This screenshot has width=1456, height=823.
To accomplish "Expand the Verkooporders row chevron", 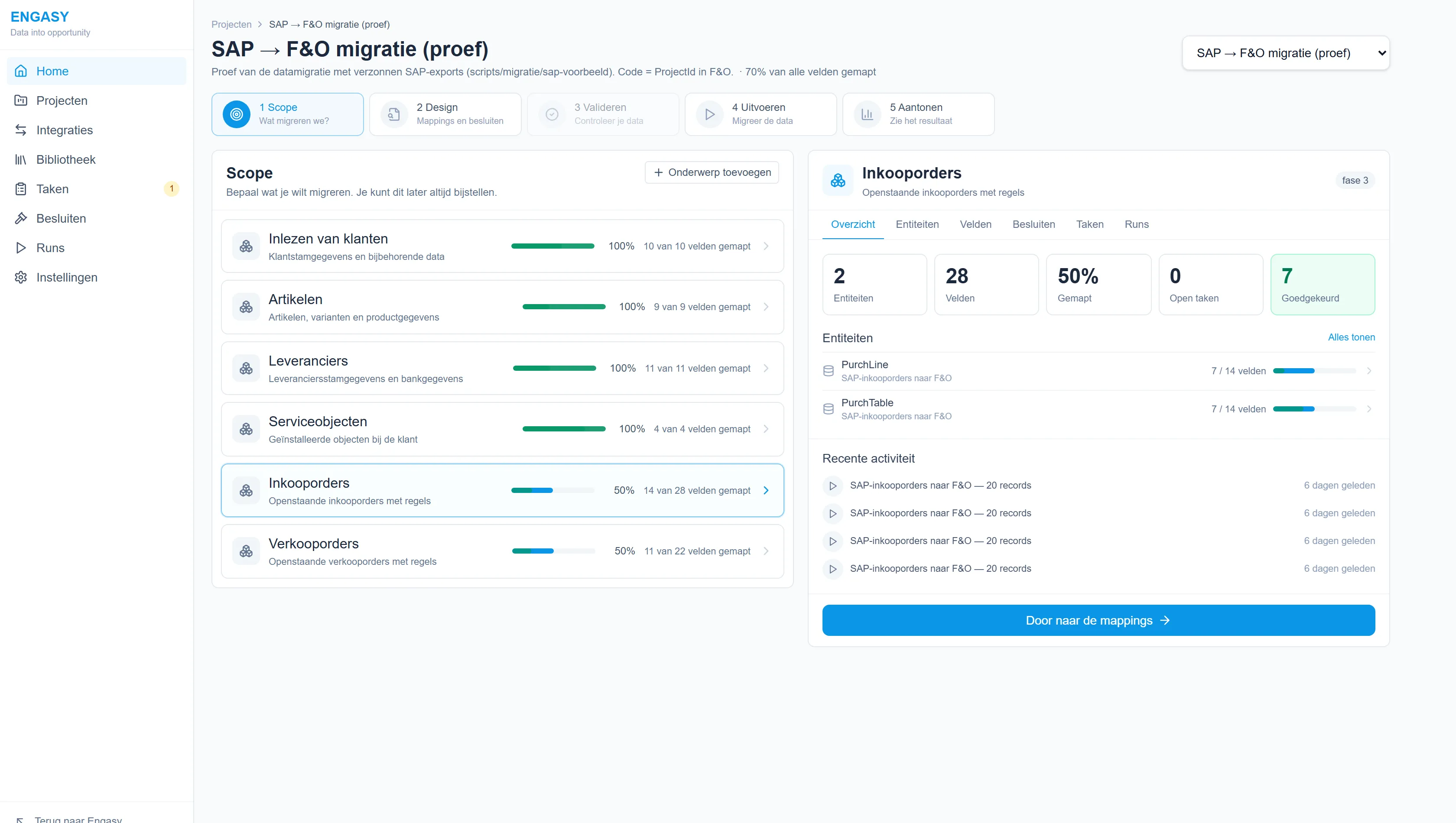I will pos(766,551).
